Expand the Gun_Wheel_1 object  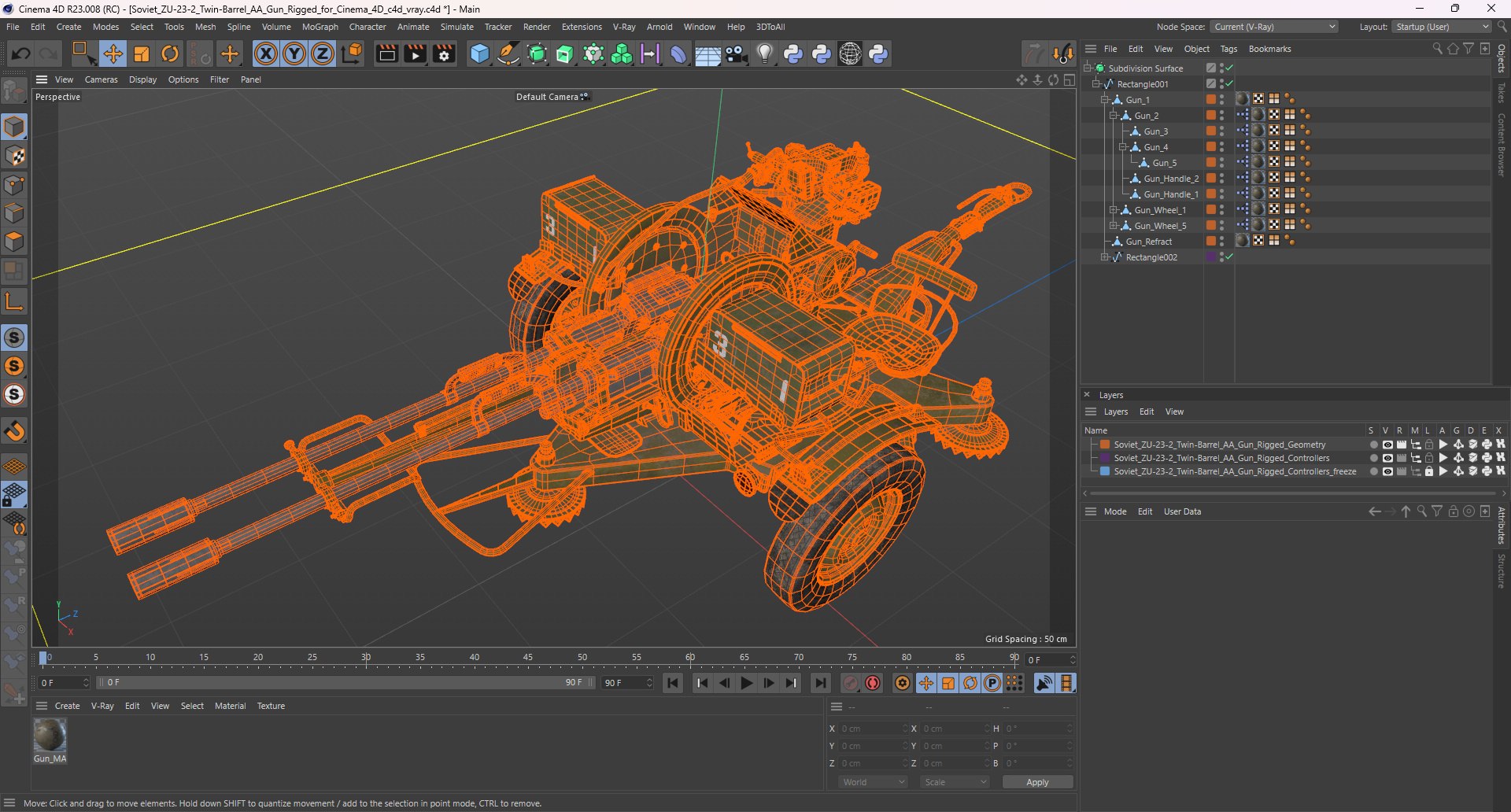click(x=1114, y=210)
